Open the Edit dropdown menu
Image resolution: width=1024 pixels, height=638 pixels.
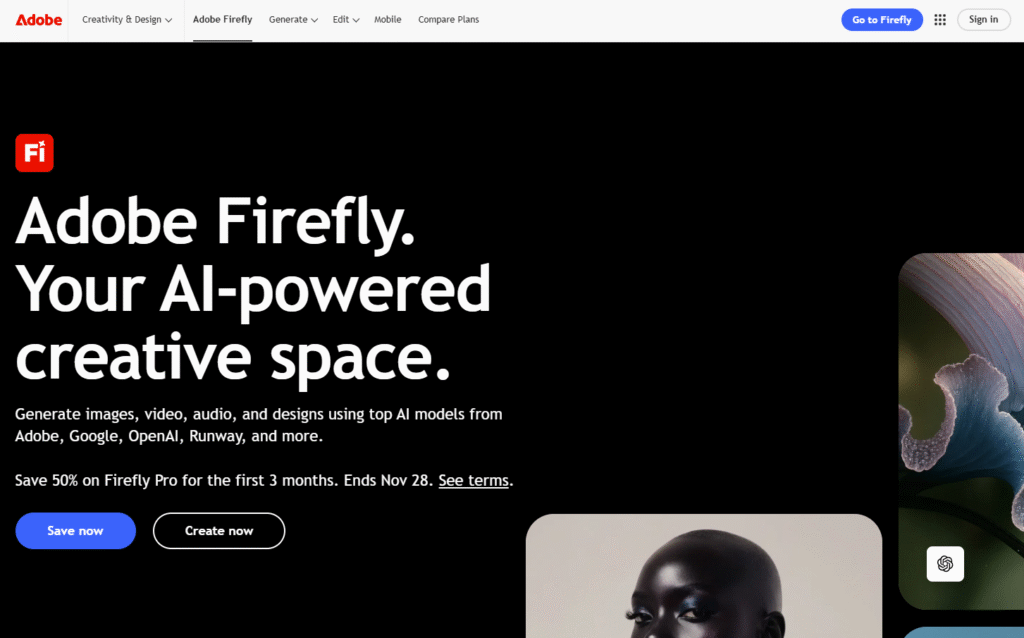coord(345,20)
